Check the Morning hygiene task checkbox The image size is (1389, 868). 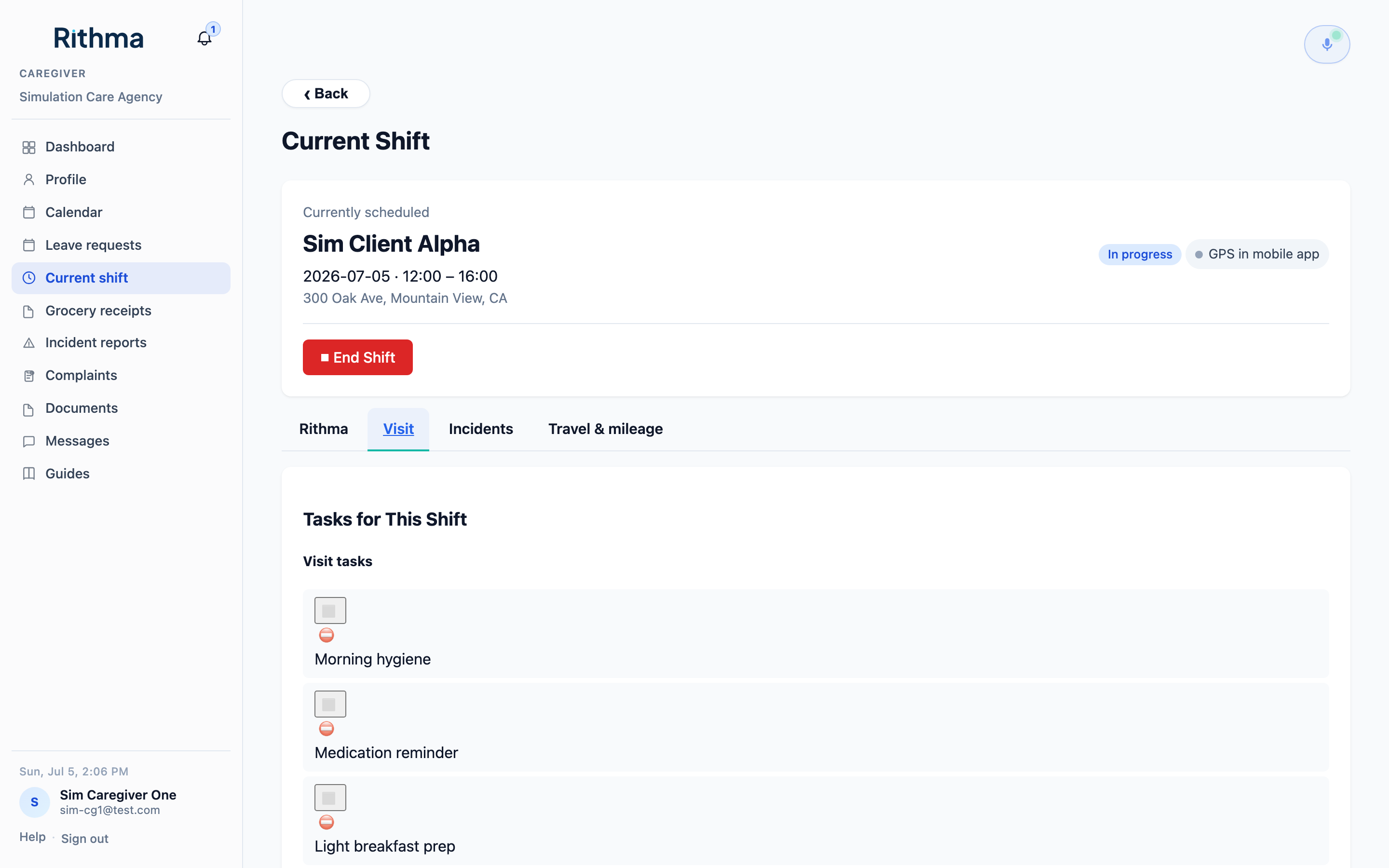(x=330, y=610)
